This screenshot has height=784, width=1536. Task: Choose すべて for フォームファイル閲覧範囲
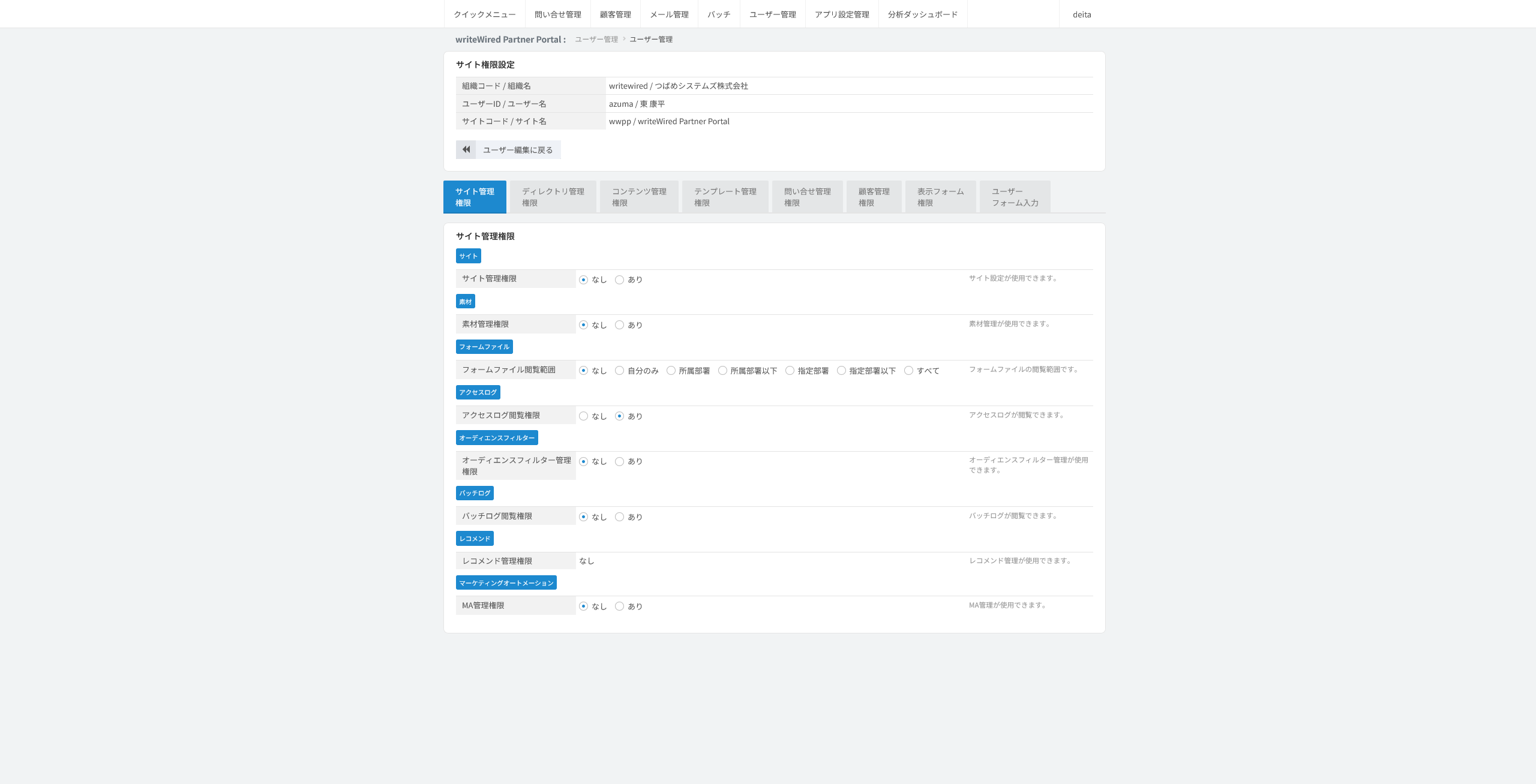908,371
